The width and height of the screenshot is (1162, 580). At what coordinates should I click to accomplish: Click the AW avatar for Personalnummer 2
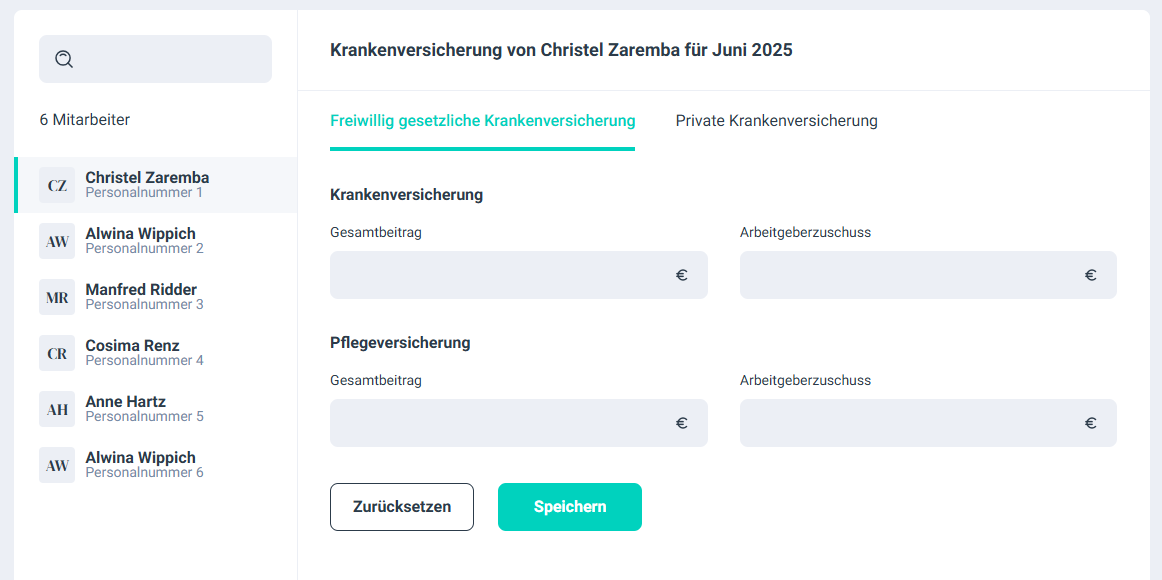[x=57, y=241]
